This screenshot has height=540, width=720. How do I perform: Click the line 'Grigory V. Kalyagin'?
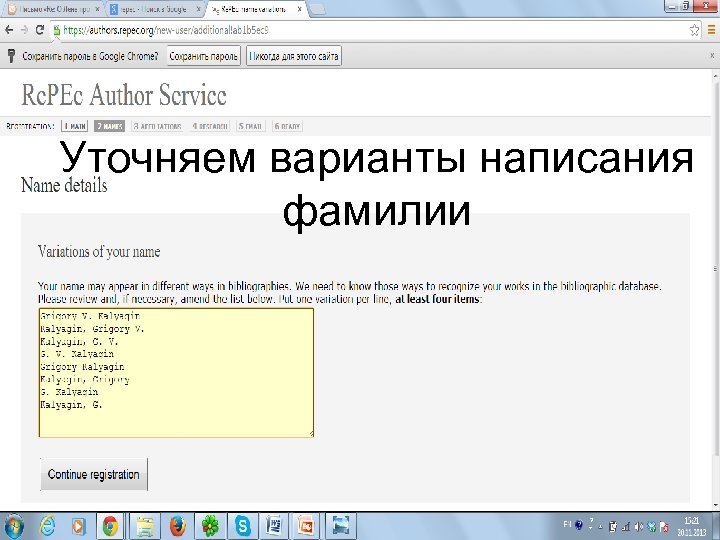tap(90, 316)
